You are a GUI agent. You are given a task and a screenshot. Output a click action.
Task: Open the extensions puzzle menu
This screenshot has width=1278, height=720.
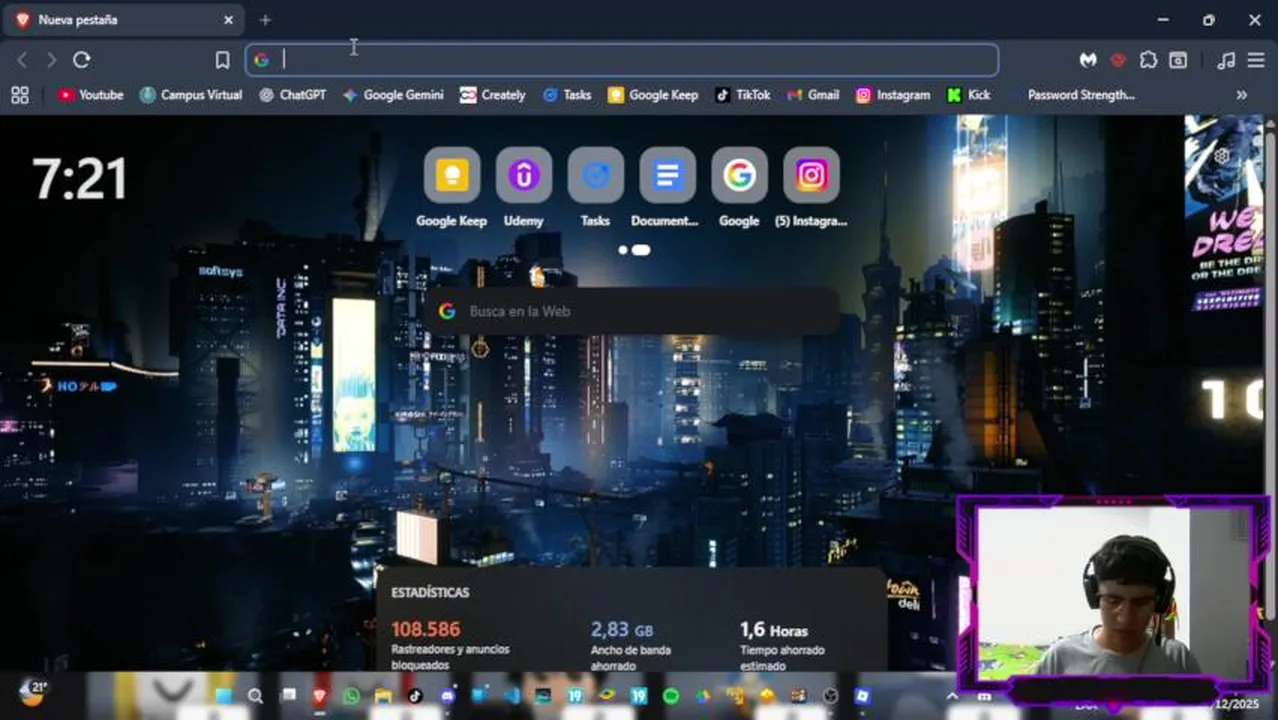[x=1148, y=60]
